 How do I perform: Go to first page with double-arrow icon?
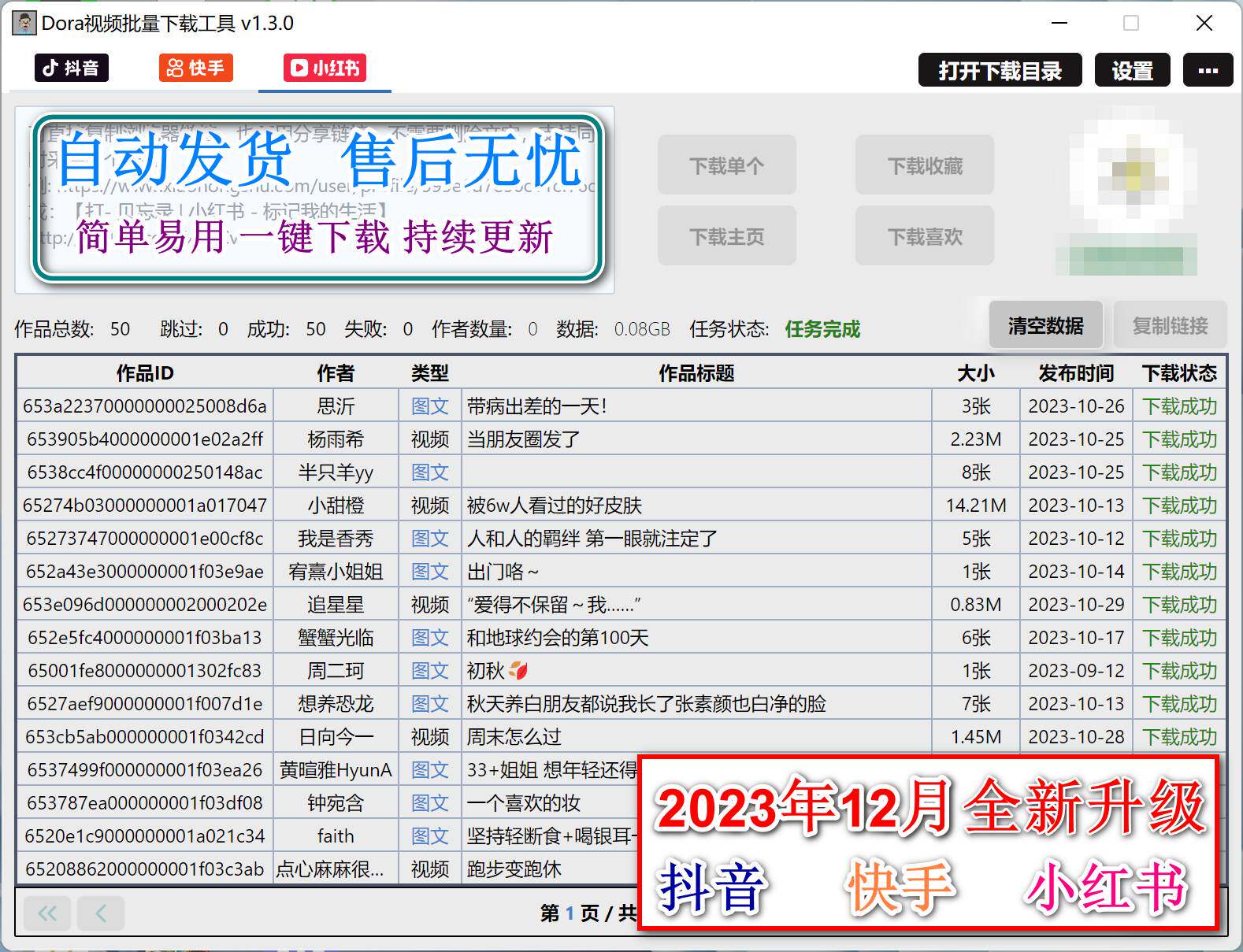(47, 913)
